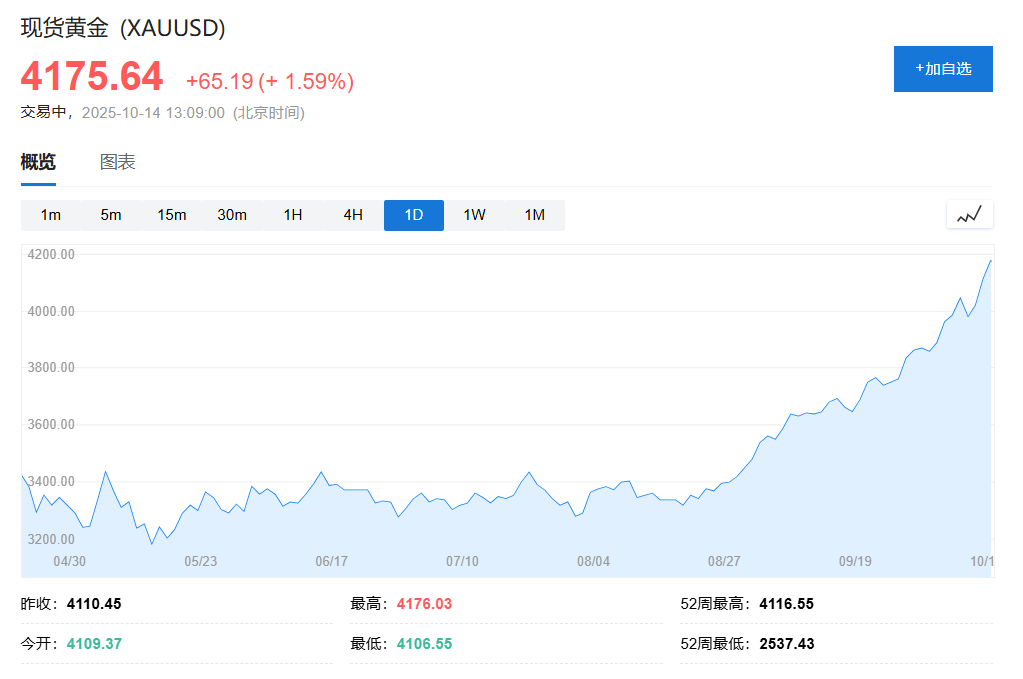Click the 今开 opening price 4109.37
This screenshot has width=1023, height=679.
(x=92, y=643)
